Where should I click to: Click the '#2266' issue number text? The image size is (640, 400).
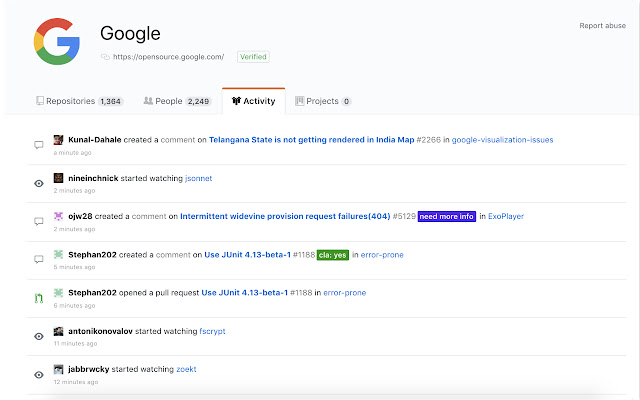pyautogui.click(x=429, y=140)
